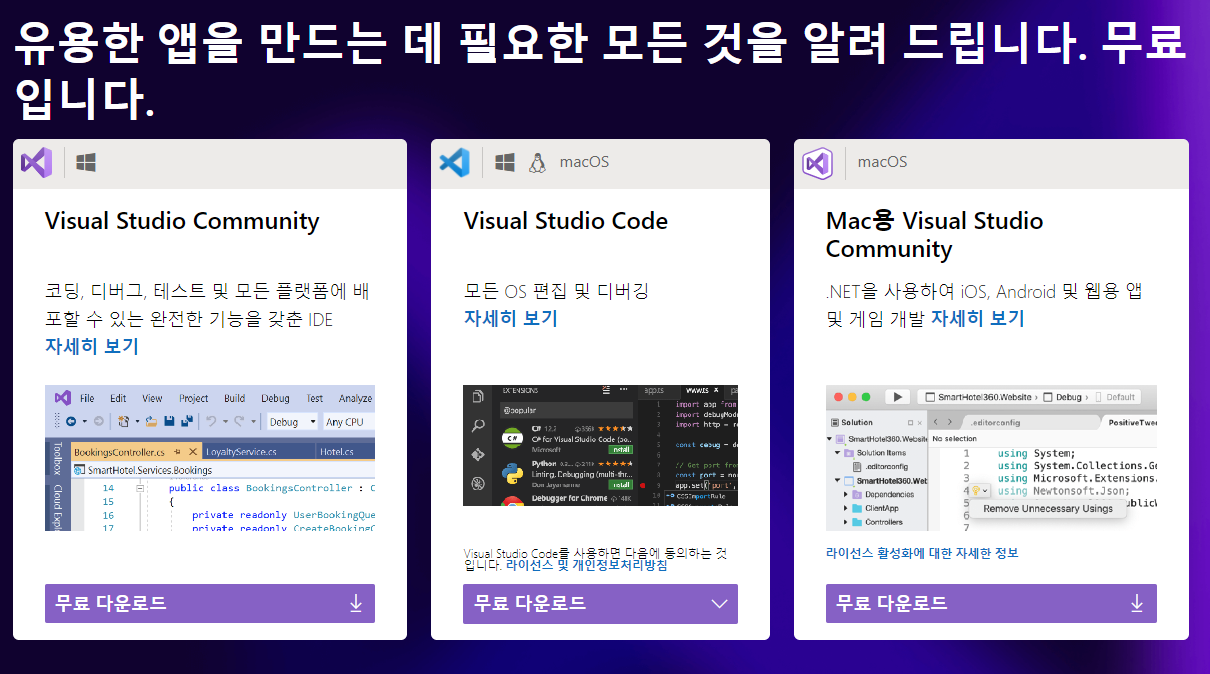Expand 무료 다운로드 dropdown for Visual Studio Code
This screenshot has height=674, width=1210.
[600, 604]
